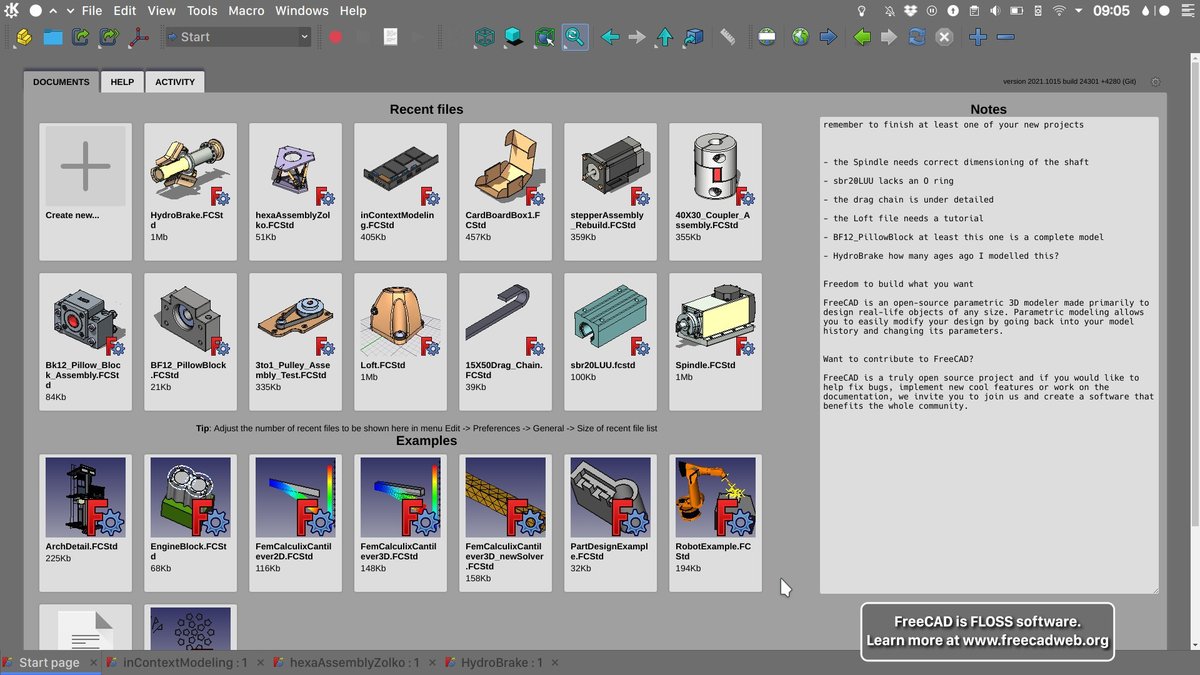Click the macro document icon
The image size is (1200, 675).
pos(391,37)
